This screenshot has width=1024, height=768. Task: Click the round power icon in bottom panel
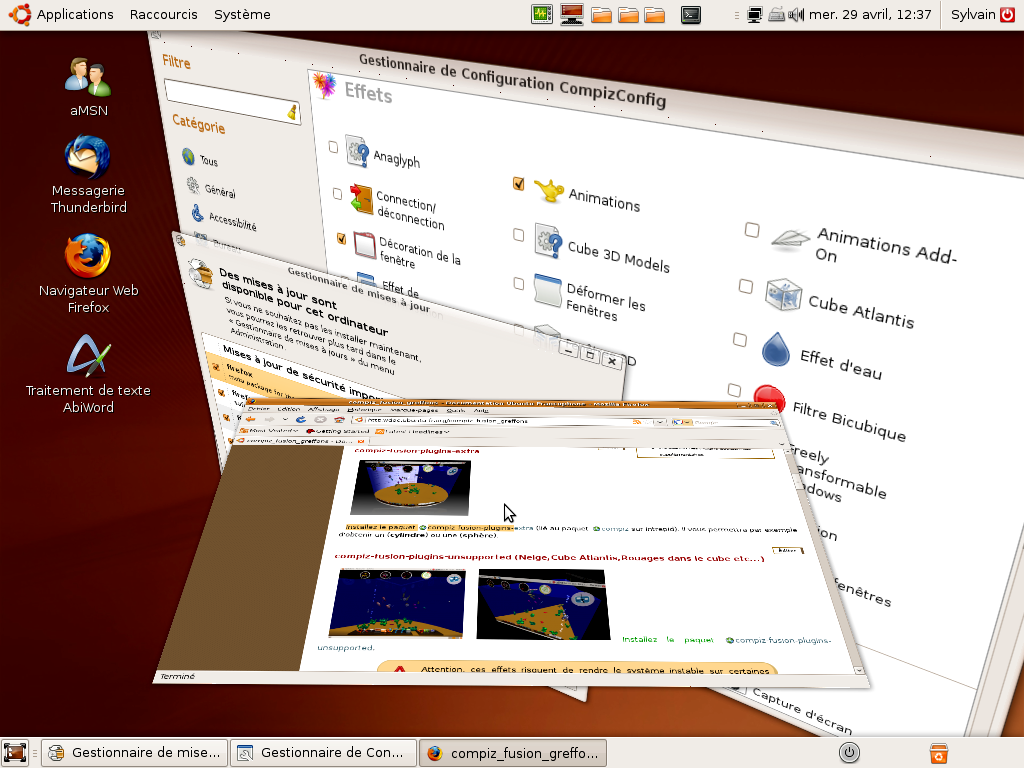click(849, 753)
